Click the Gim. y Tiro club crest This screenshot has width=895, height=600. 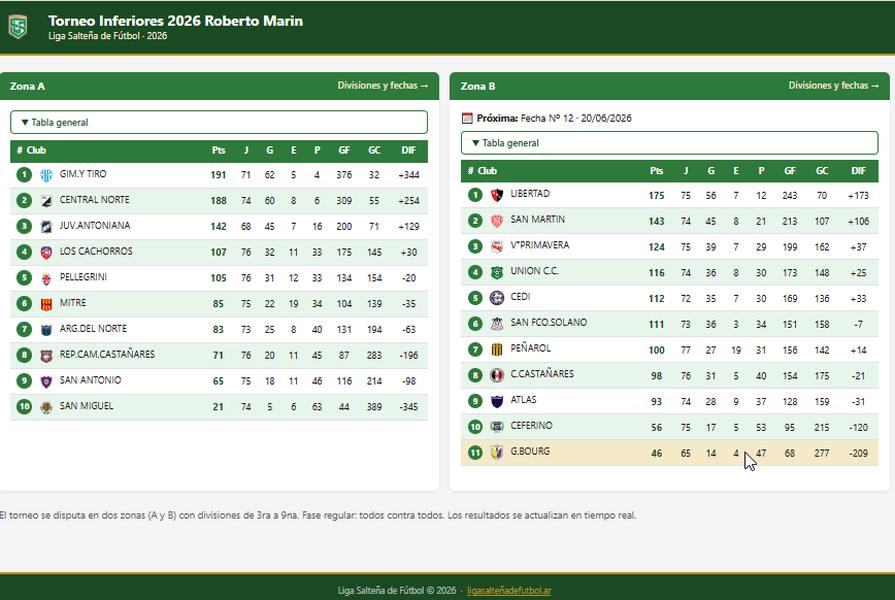point(46,175)
